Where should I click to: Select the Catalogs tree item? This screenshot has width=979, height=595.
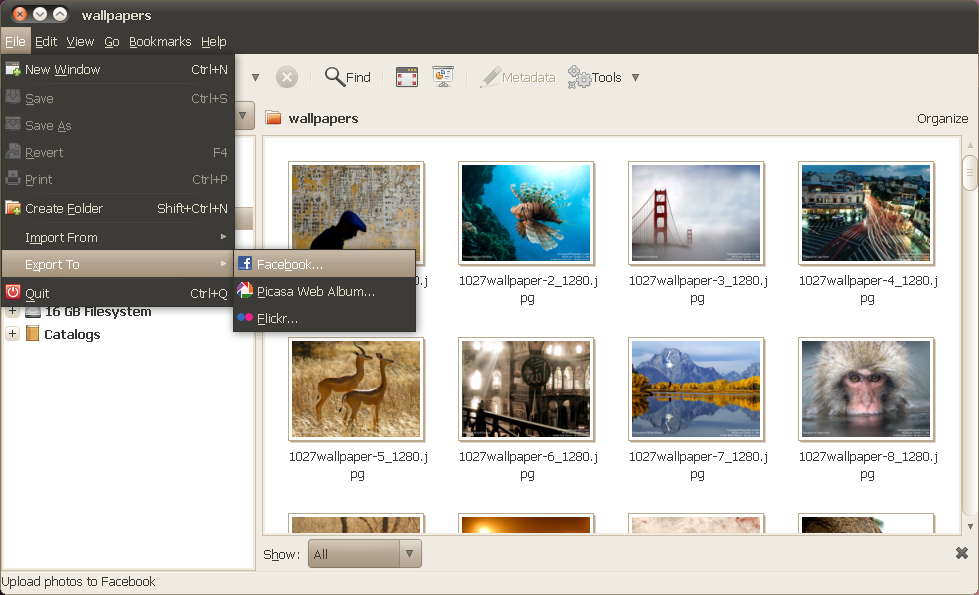click(72, 334)
